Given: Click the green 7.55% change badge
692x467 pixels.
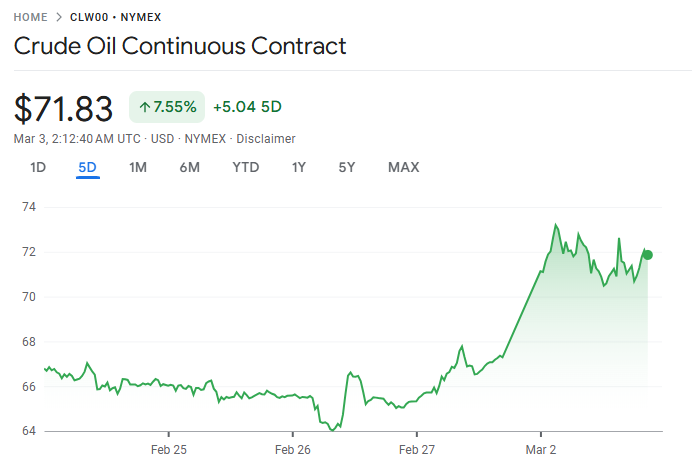Looking at the screenshot, I should pos(167,107).
